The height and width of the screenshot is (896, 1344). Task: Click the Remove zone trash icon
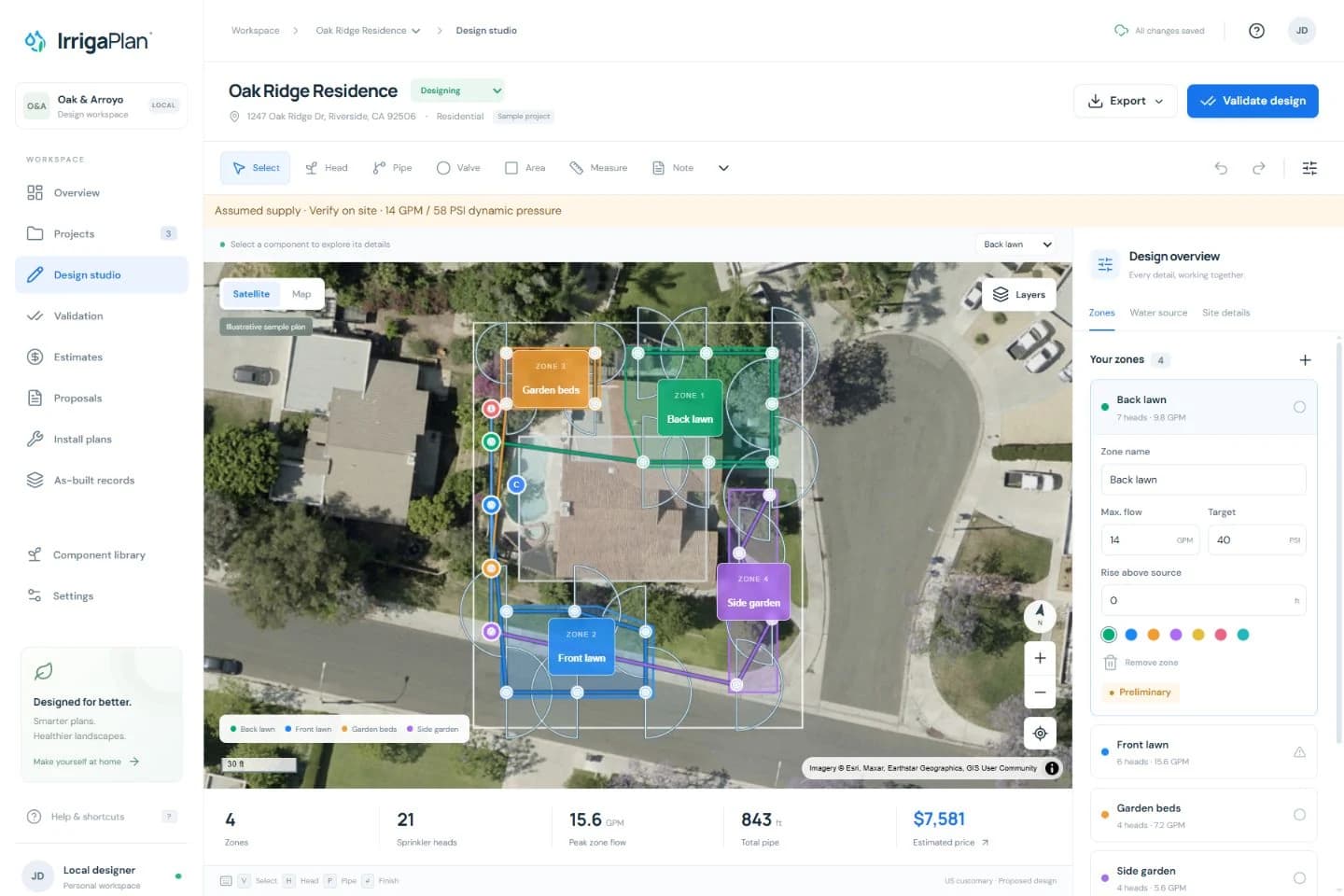tap(1111, 663)
